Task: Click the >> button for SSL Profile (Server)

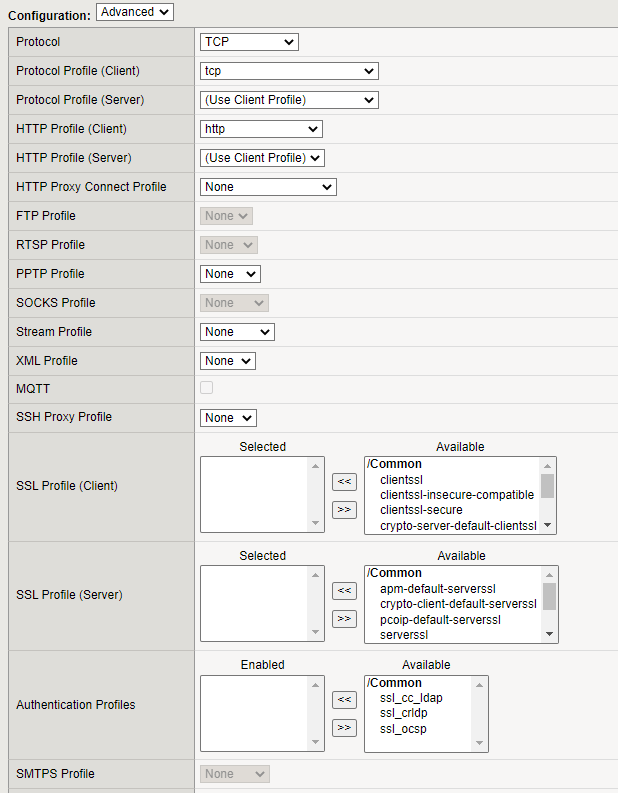Action: [x=343, y=618]
